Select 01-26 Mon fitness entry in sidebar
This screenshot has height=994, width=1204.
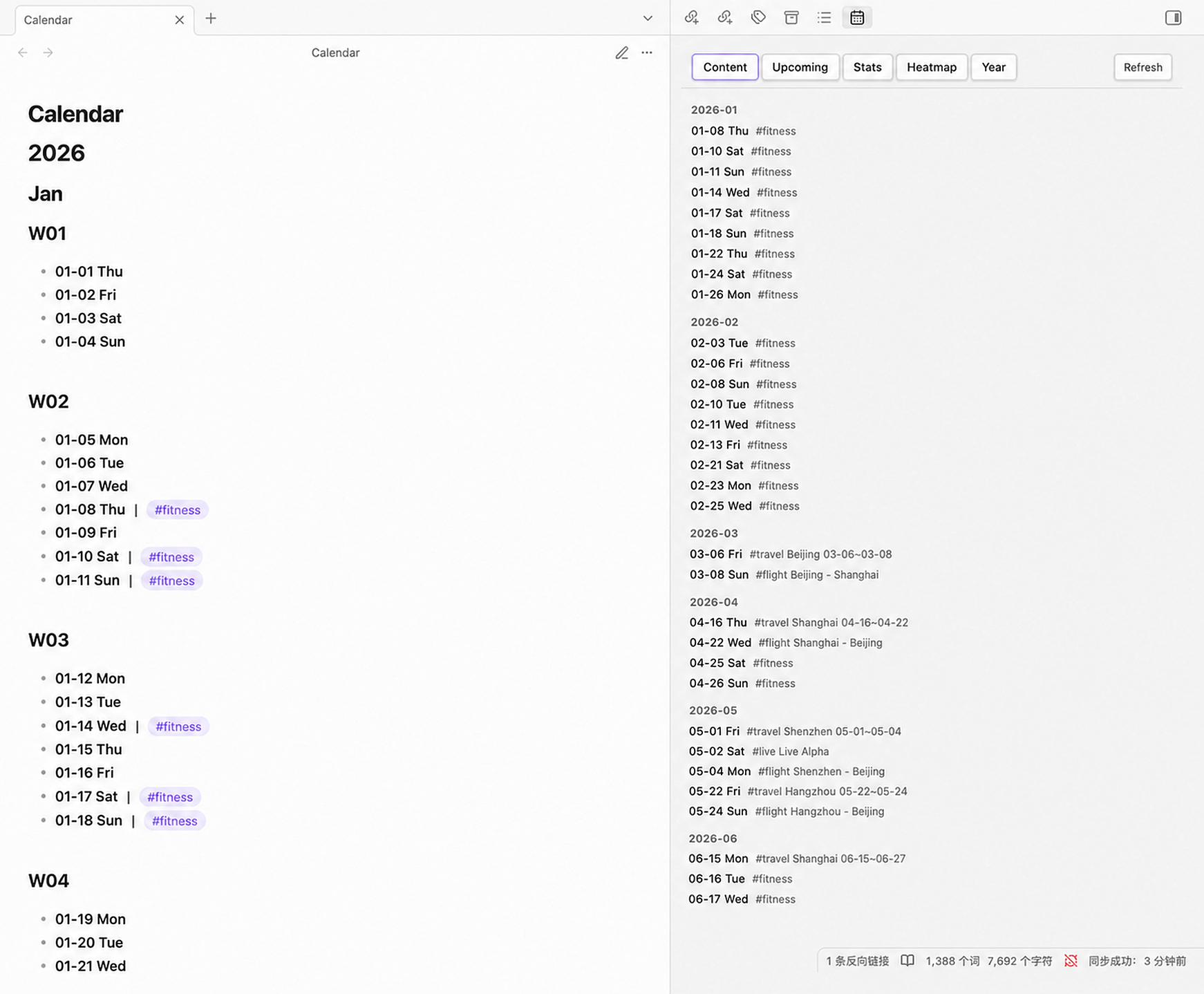tap(744, 294)
